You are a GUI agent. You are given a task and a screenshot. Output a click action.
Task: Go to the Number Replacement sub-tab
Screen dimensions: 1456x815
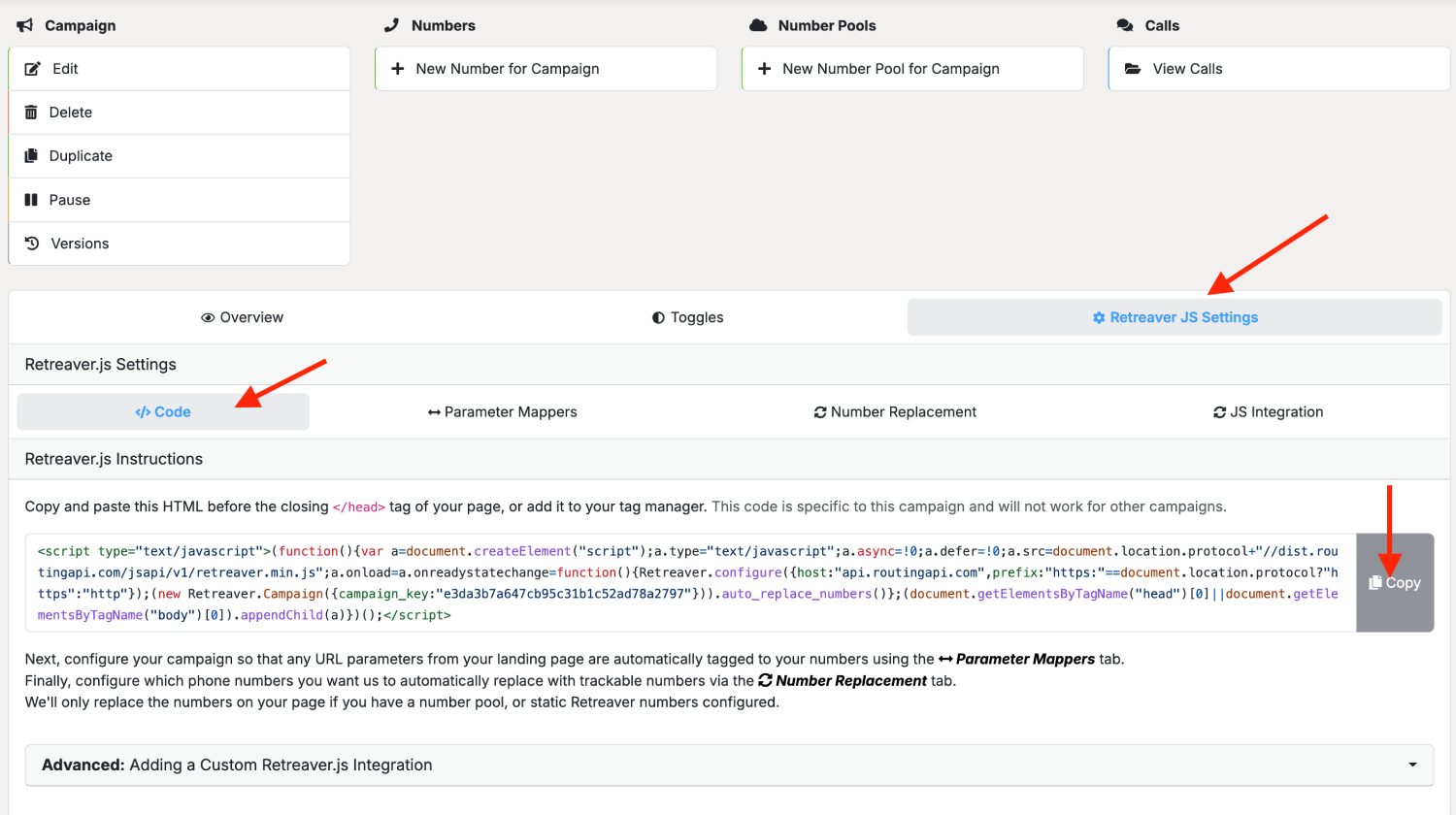[895, 412]
